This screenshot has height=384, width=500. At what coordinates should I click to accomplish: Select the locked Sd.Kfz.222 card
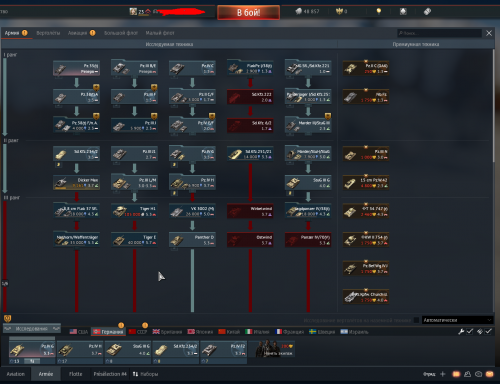point(250,97)
